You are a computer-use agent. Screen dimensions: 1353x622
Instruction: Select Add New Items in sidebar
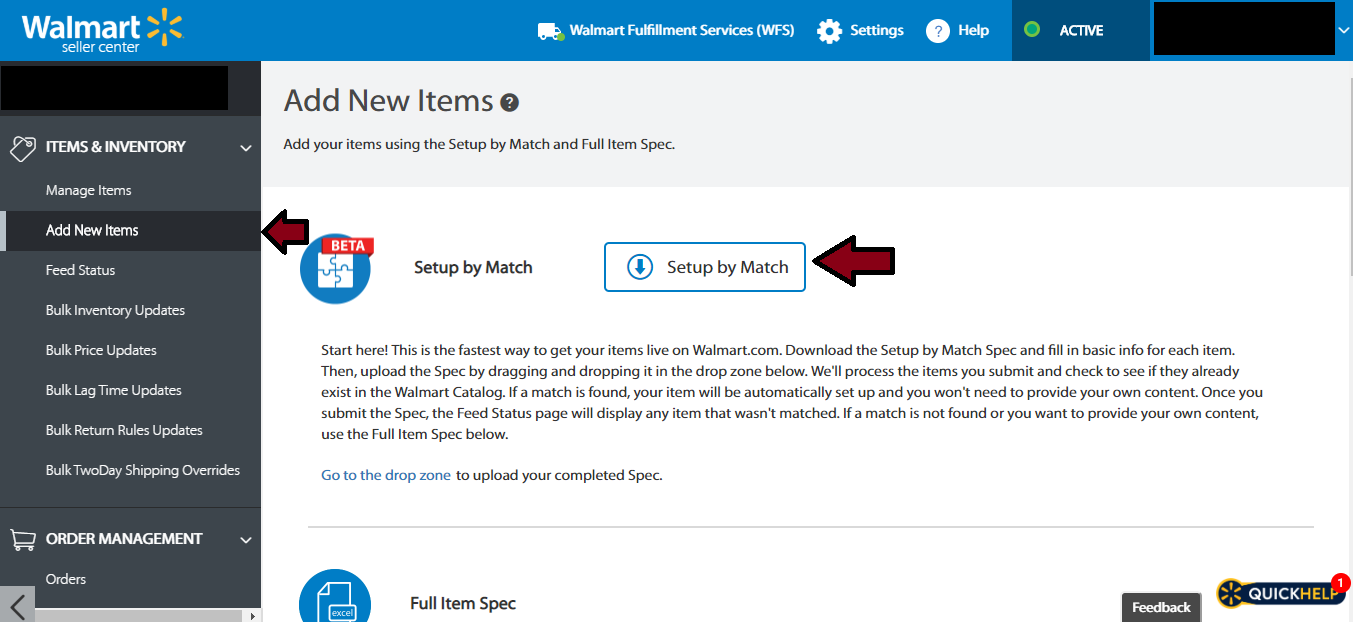pos(130,230)
